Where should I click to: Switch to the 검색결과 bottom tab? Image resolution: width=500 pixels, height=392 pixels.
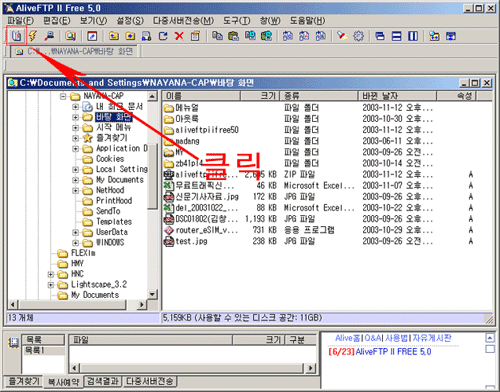(103, 381)
